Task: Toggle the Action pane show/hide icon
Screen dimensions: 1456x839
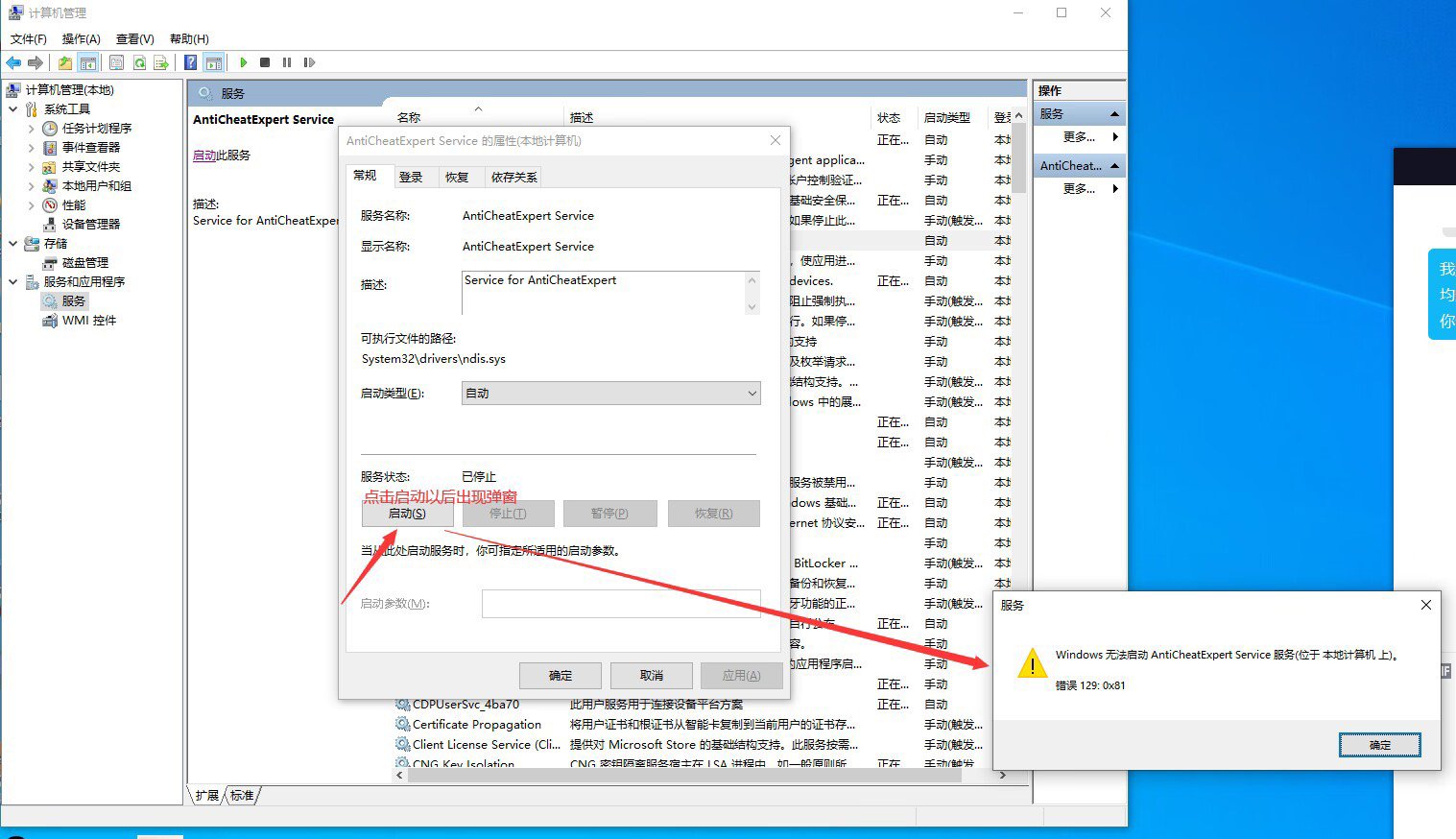Action: [214, 62]
